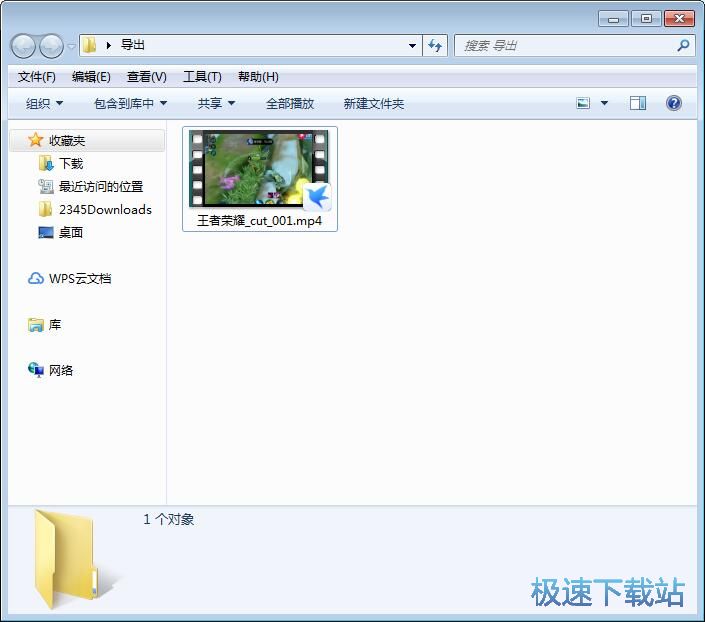The height and width of the screenshot is (622, 705).
Task: Open the 编辑(E) menu
Action: click(x=91, y=77)
